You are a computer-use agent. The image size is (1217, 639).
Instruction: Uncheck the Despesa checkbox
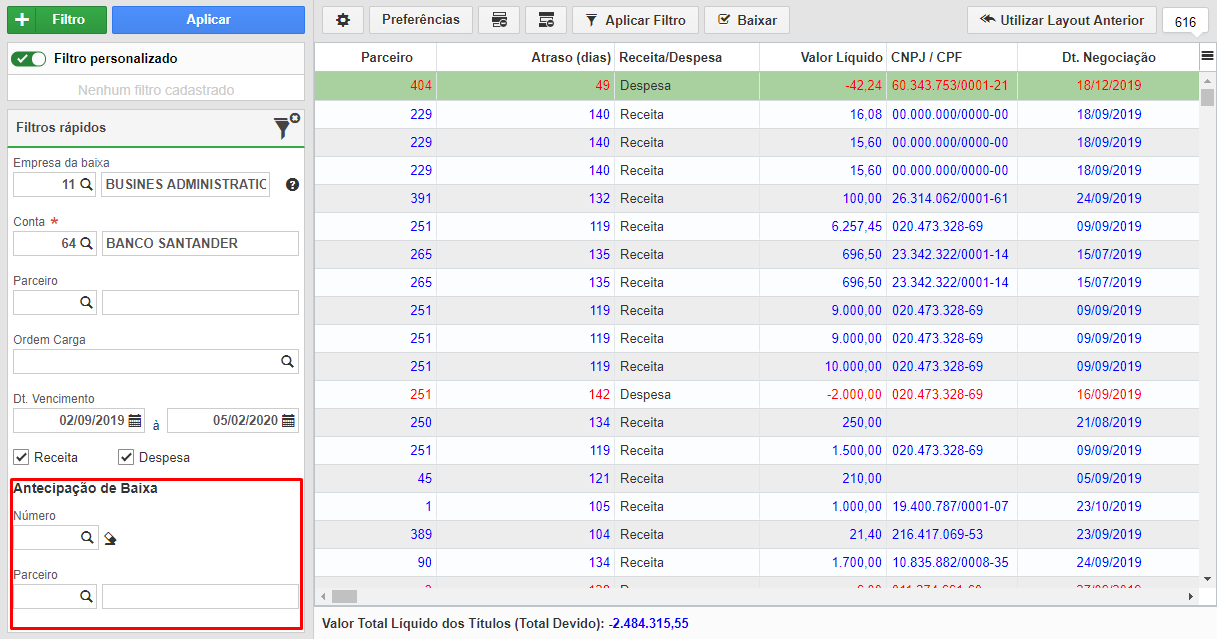coord(126,457)
